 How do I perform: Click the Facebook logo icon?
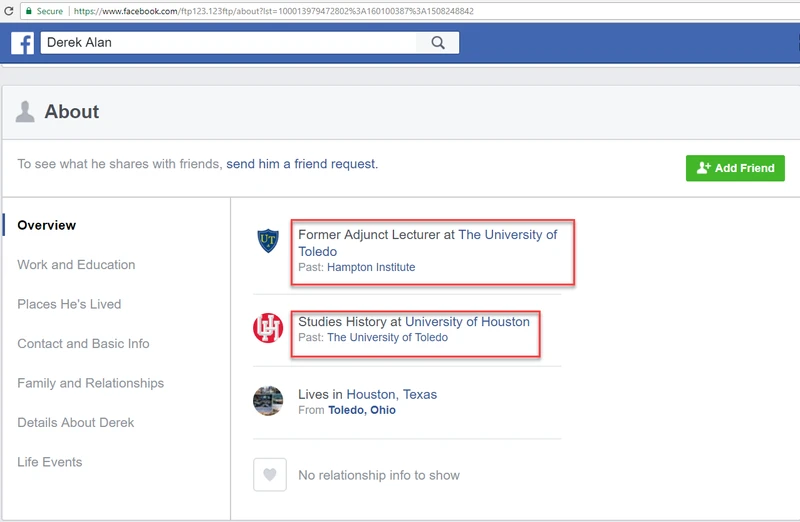click(22, 43)
